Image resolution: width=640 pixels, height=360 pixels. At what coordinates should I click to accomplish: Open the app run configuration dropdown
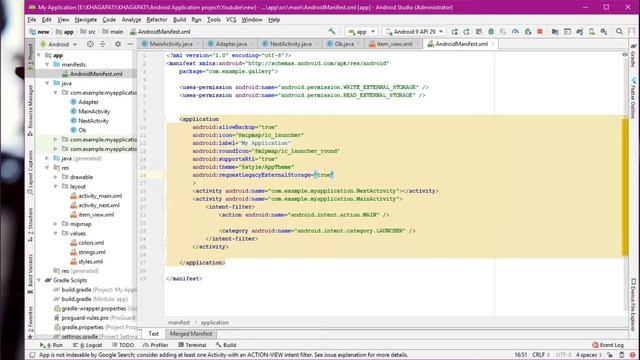[x=362, y=31]
